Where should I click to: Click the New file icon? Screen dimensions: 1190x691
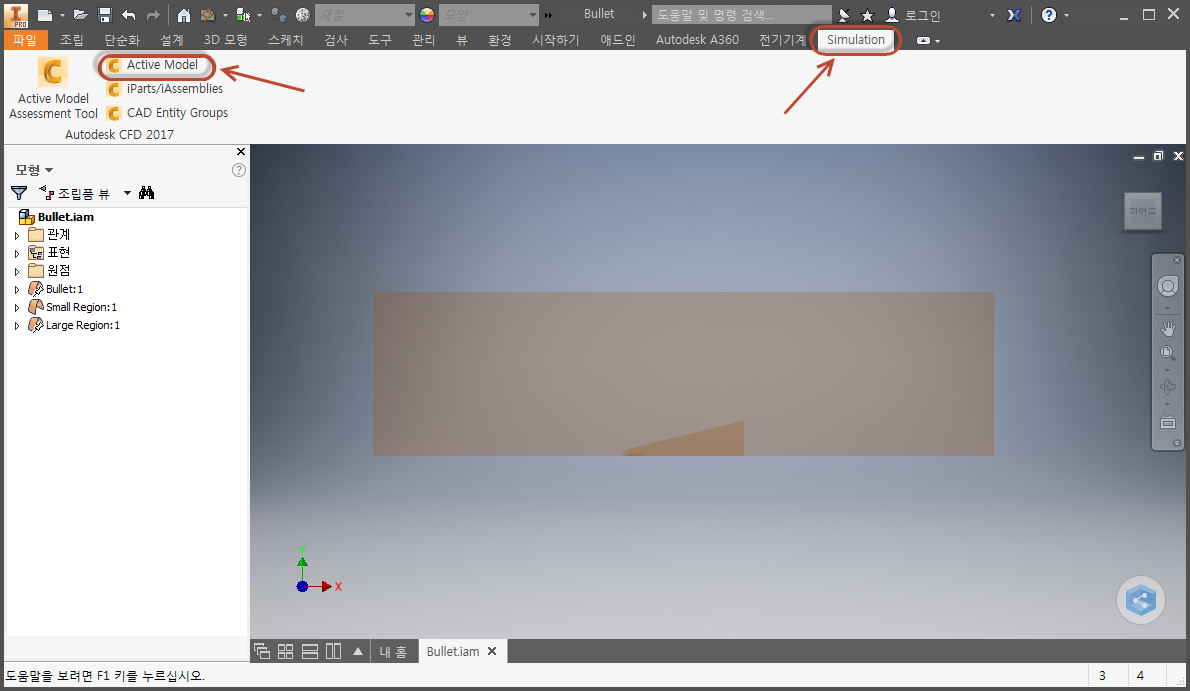tap(46, 14)
